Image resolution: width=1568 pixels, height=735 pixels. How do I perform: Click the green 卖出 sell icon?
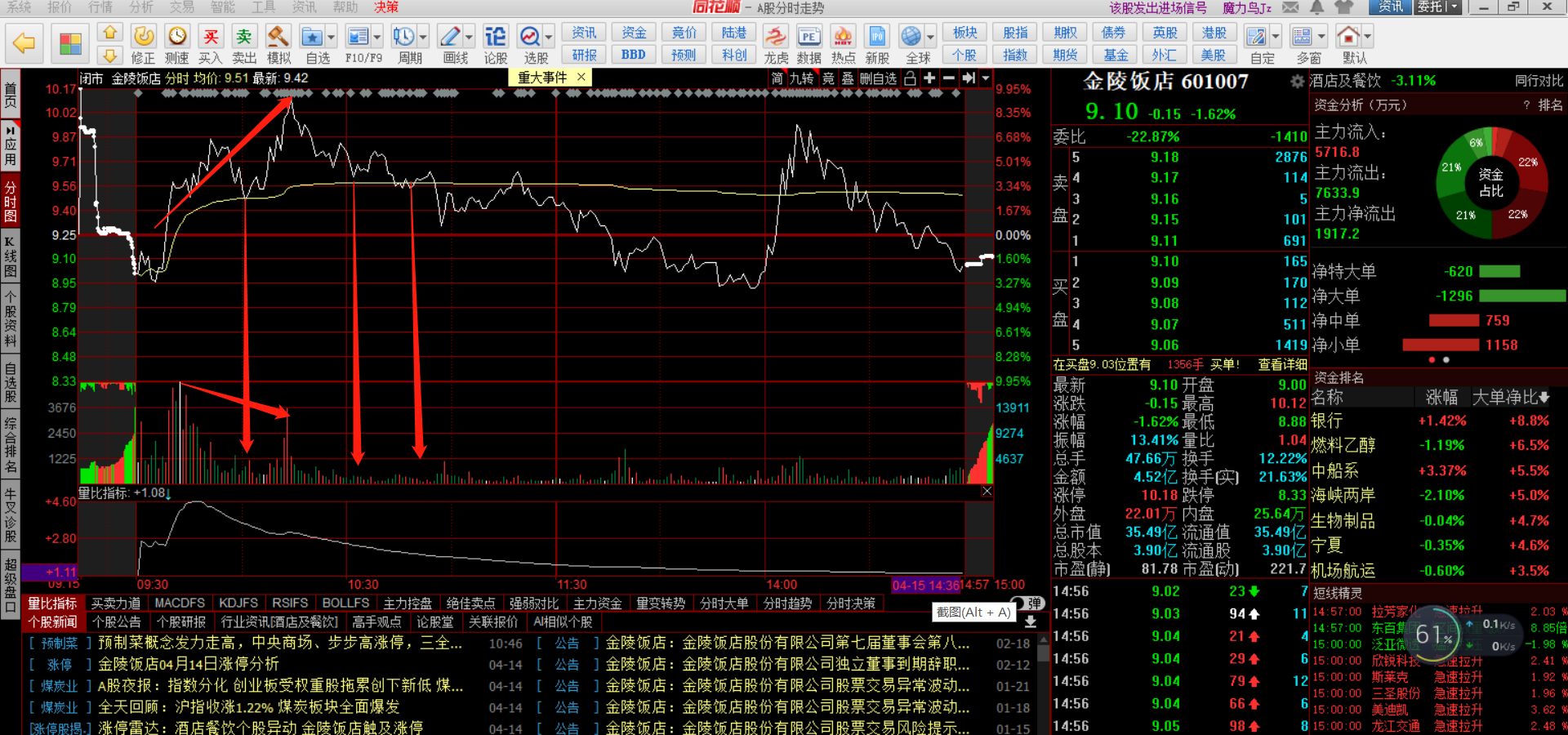click(x=244, y=36)
